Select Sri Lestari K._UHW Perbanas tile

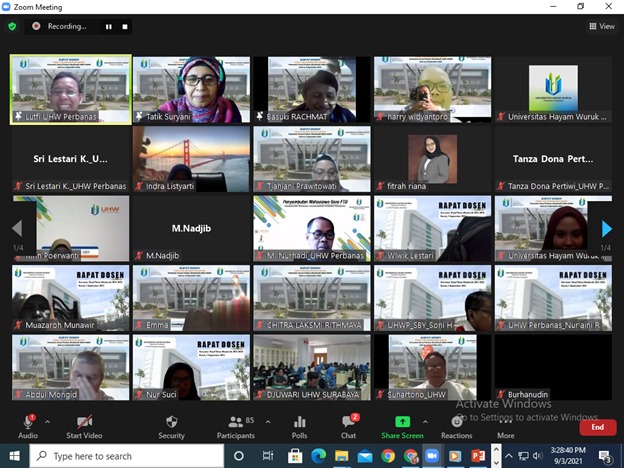coord(71,159)
